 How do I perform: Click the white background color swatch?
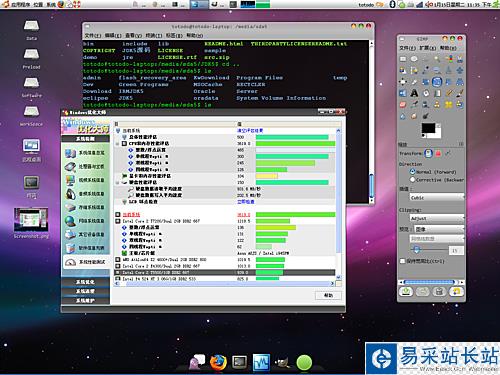[437, 132]
